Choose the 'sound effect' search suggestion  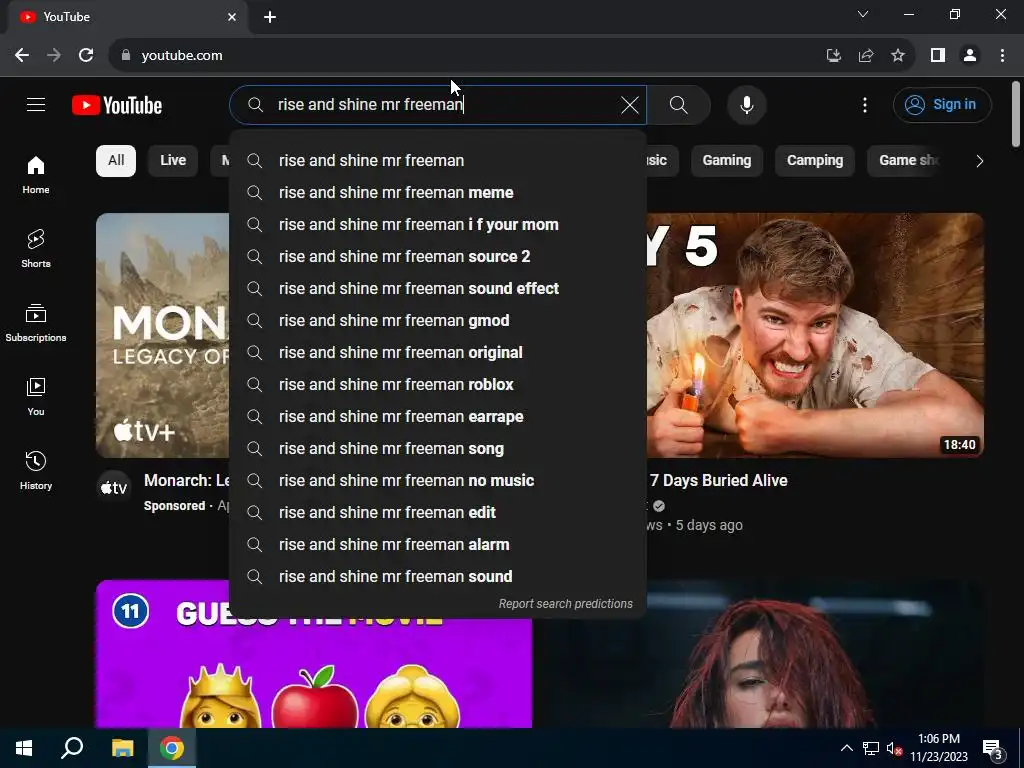pyautogui.click(x=438, y=289)
